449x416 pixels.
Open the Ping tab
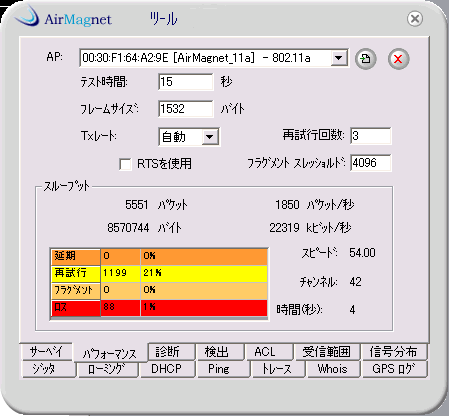[224, 369]
